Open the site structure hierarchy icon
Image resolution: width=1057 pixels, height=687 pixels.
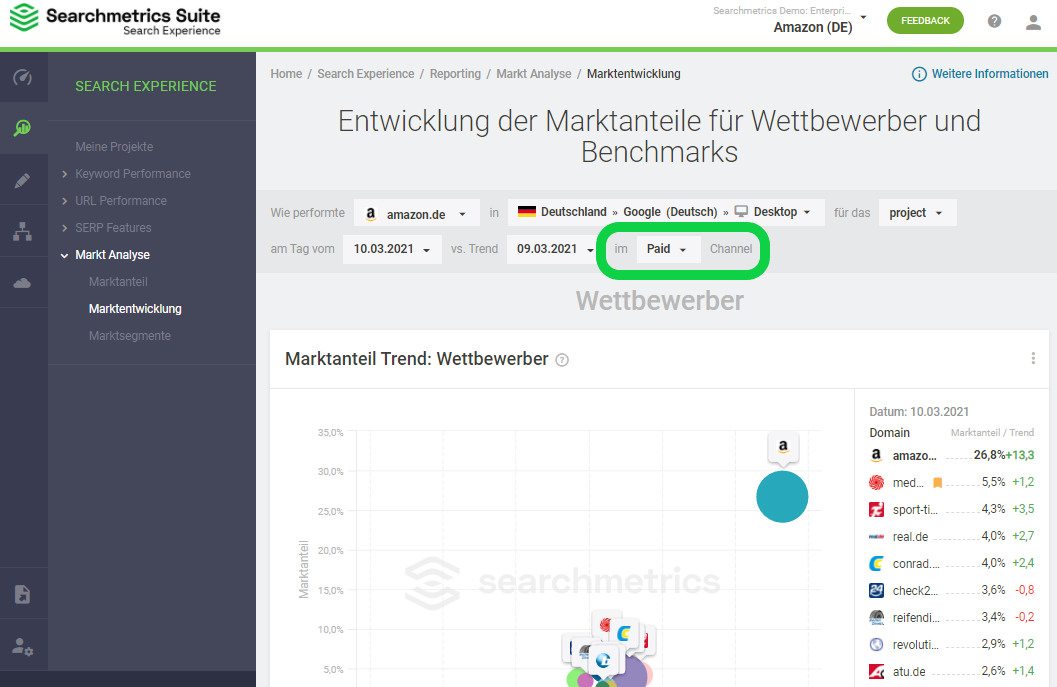23,231
